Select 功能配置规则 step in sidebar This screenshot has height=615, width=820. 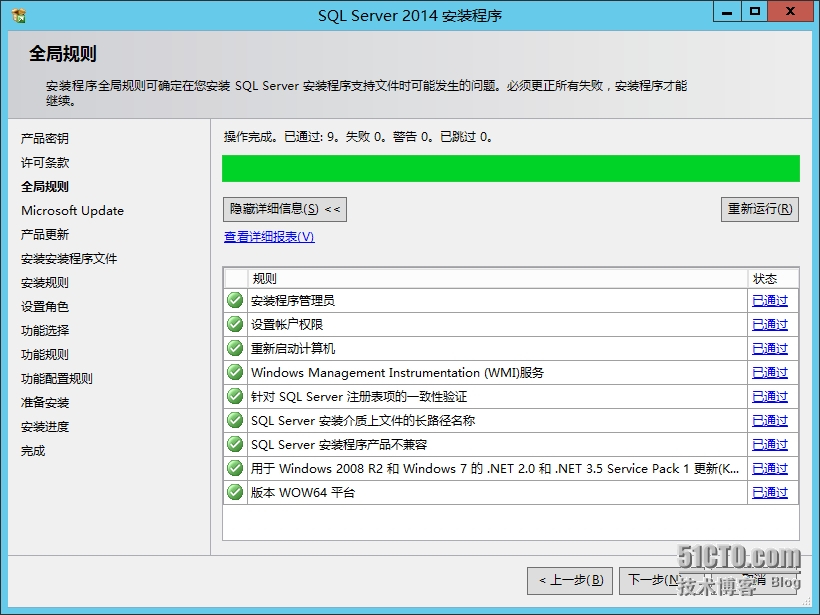(x=57, y=379)
